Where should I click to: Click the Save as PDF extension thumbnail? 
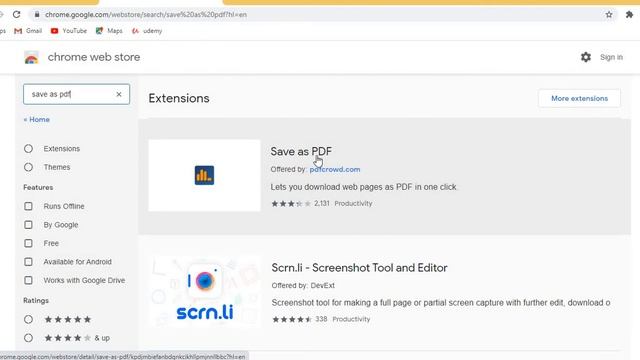tap(204, 176)
